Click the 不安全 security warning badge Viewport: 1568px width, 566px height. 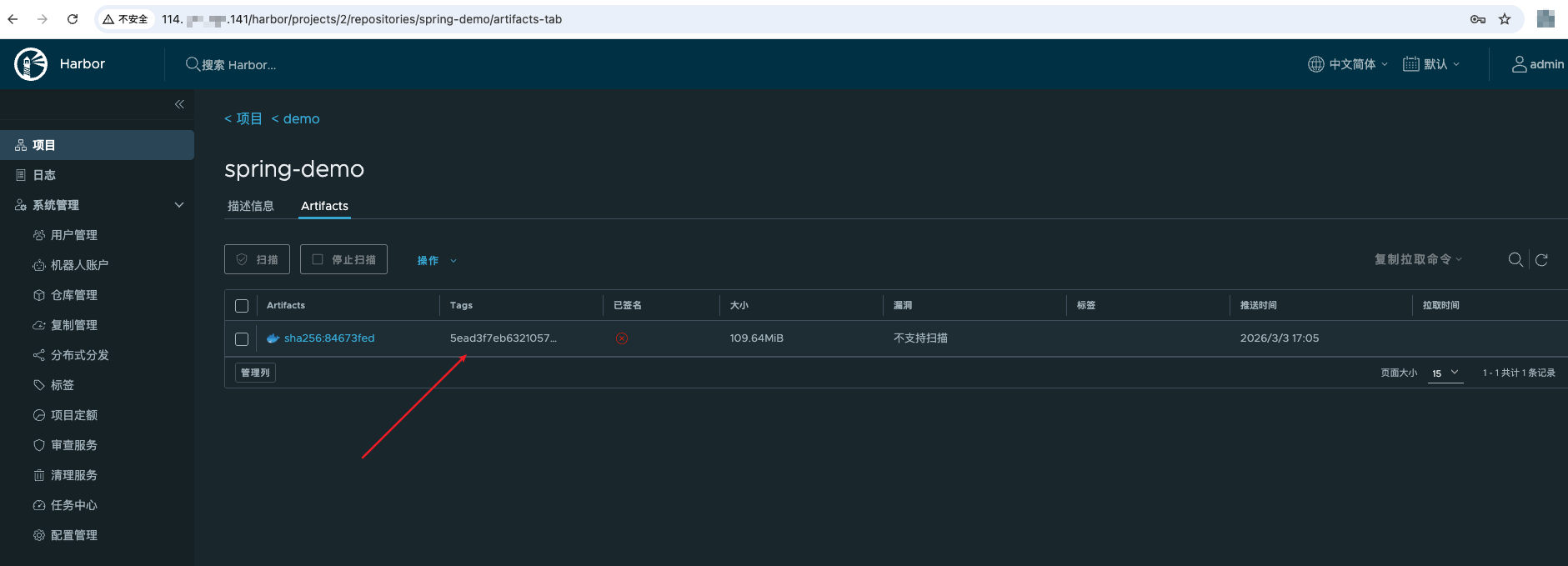(x=127, y=19)
